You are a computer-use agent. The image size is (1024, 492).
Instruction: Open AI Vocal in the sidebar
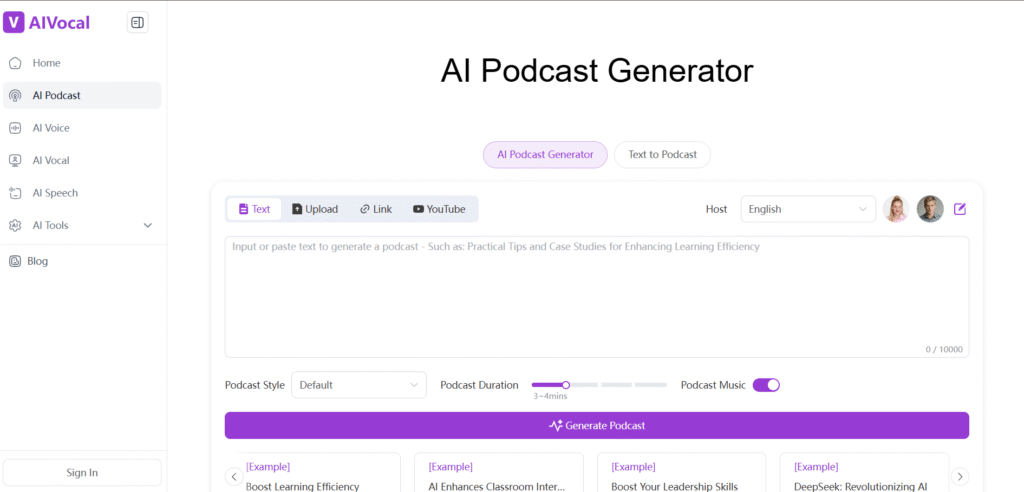click(82, 161)
